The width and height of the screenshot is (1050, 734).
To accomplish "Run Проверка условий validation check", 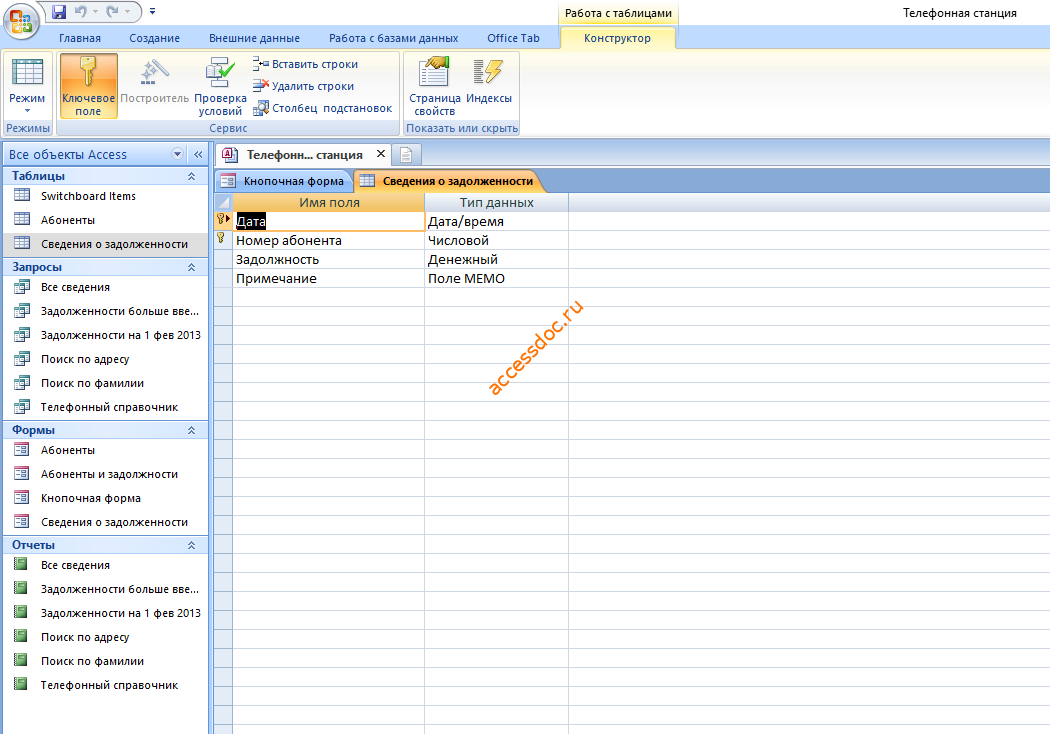I will pos(220,86).
